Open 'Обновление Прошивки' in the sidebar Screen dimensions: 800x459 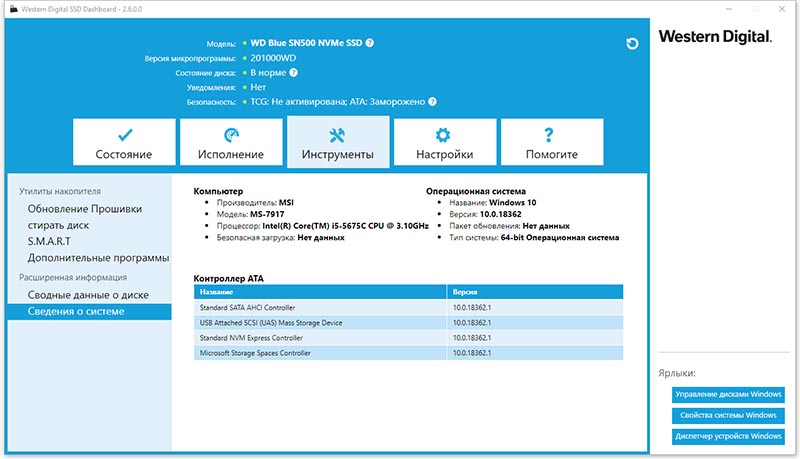(85, 209)
